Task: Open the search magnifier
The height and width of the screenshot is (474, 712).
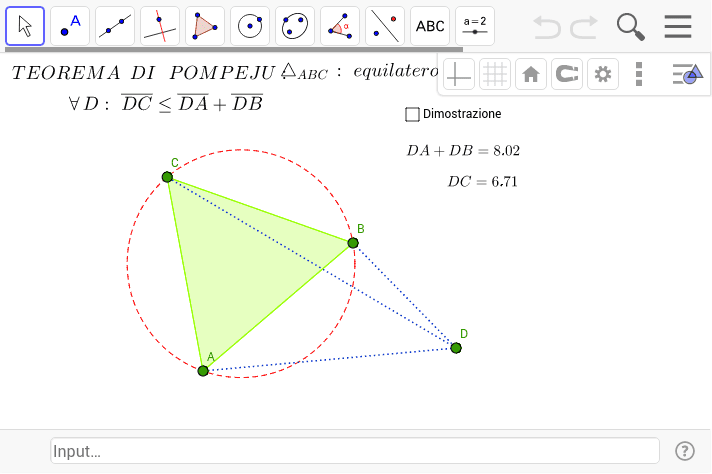Action: pos(631,27)
